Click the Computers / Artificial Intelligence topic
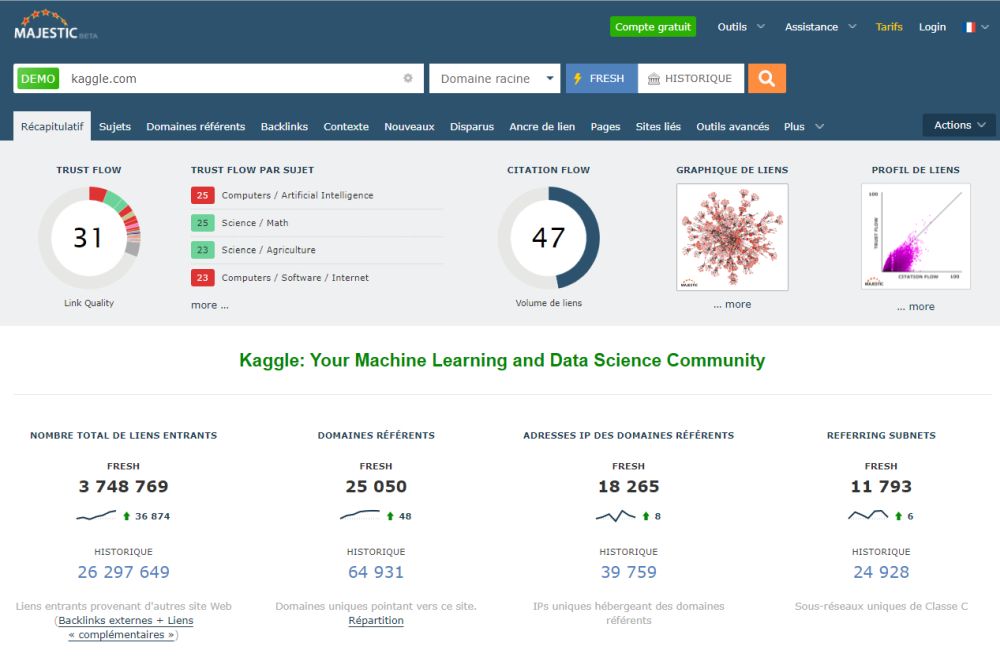1000x669 pixels. [x=297, y=195]
